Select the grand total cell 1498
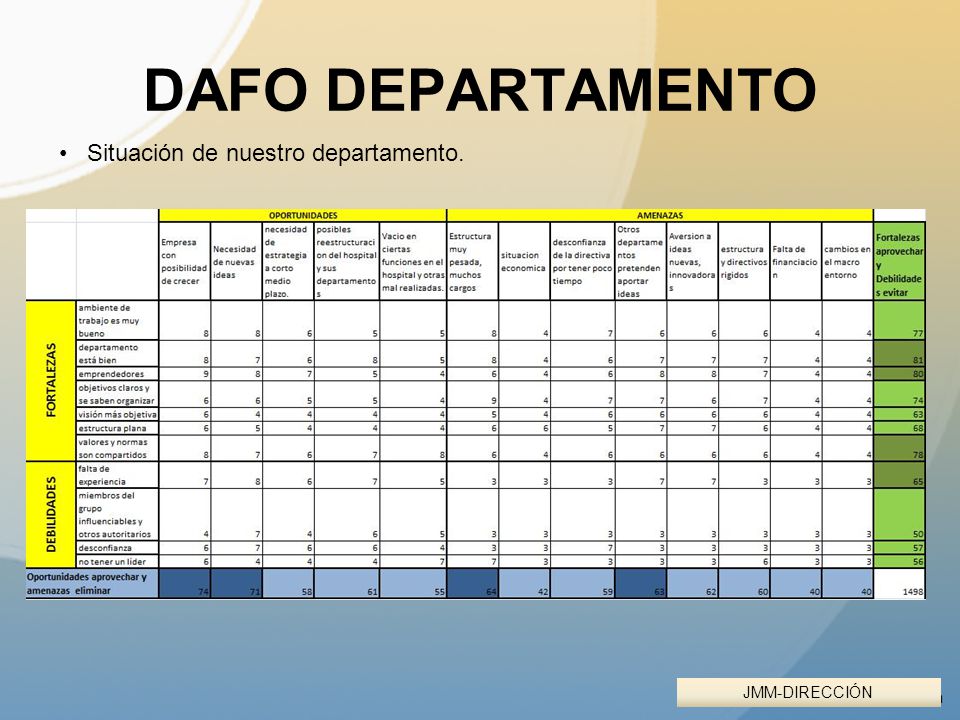This screenshot has width=960, height=720. [x=899, y=584]
